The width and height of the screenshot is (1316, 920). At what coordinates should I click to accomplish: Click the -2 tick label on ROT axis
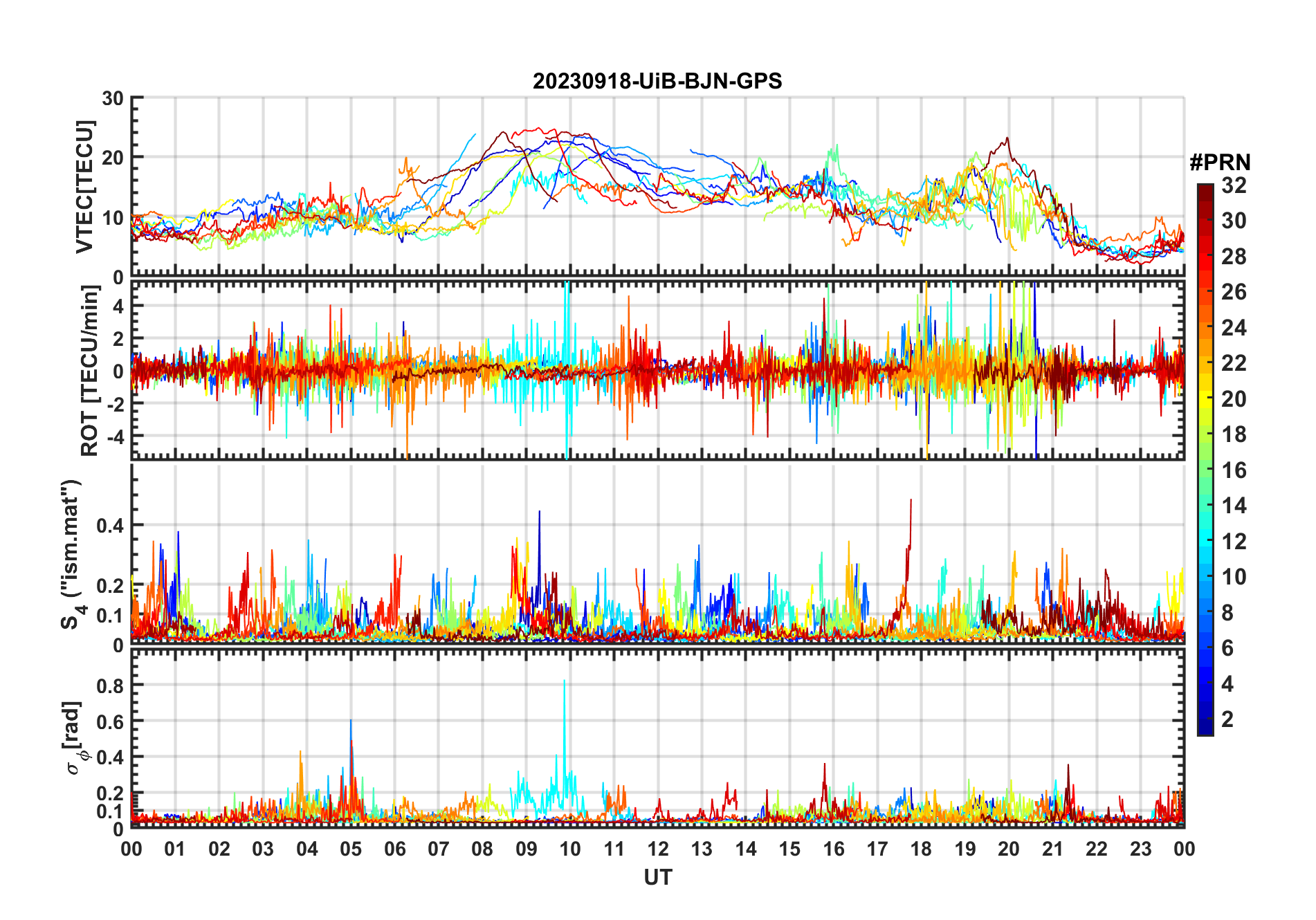coord(115,403)
